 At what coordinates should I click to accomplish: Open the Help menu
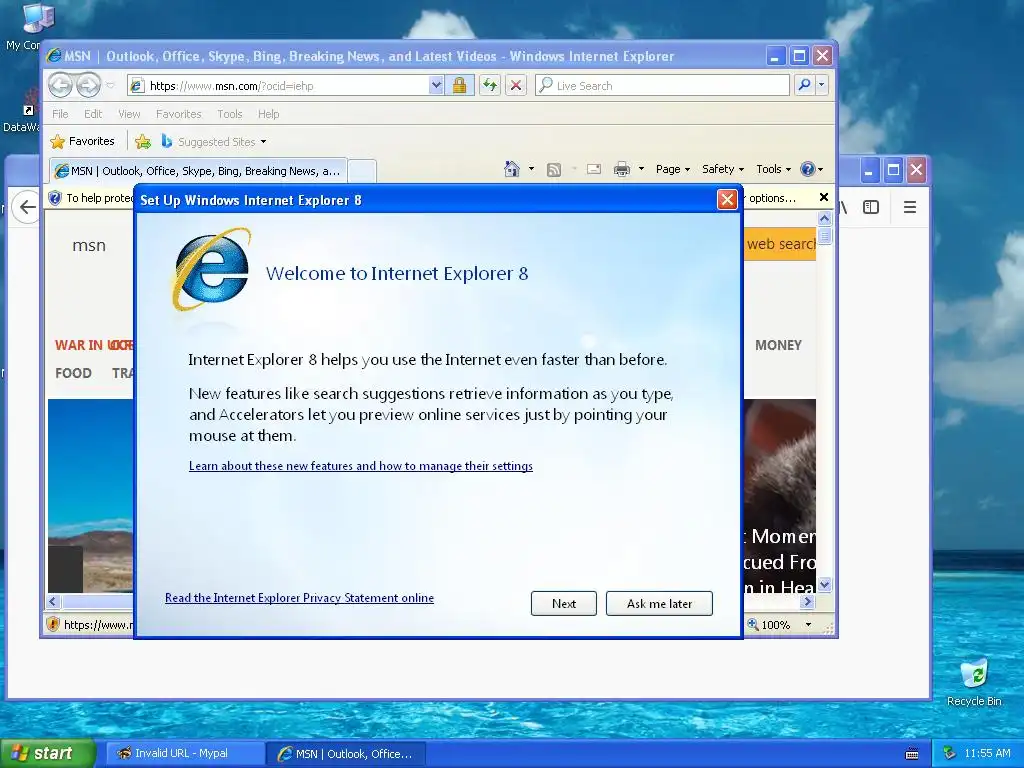pos(268,114)
